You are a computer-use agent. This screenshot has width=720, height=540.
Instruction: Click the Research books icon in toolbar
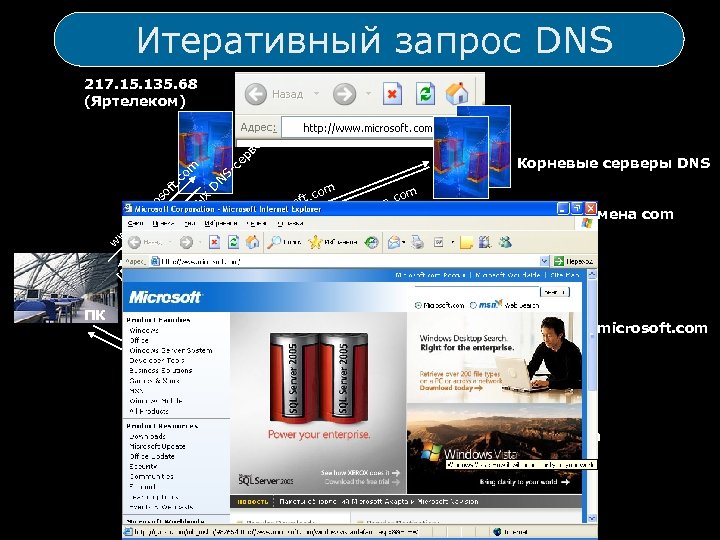[485, 242]
